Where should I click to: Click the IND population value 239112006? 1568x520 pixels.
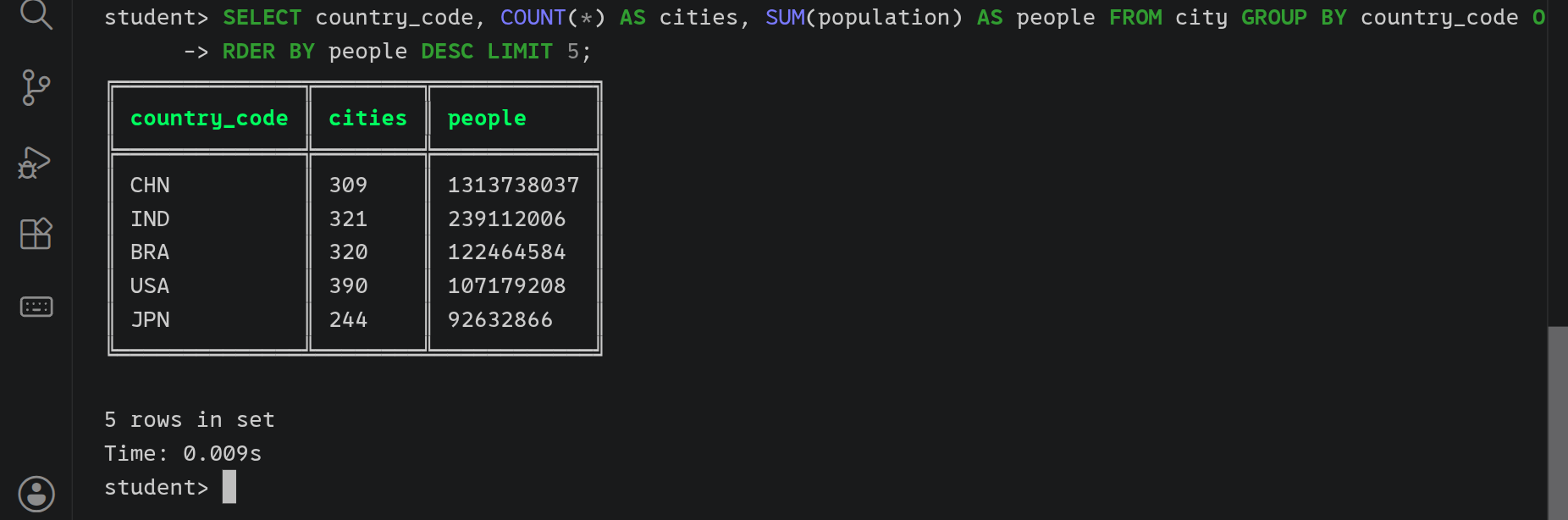click(506, 219)
